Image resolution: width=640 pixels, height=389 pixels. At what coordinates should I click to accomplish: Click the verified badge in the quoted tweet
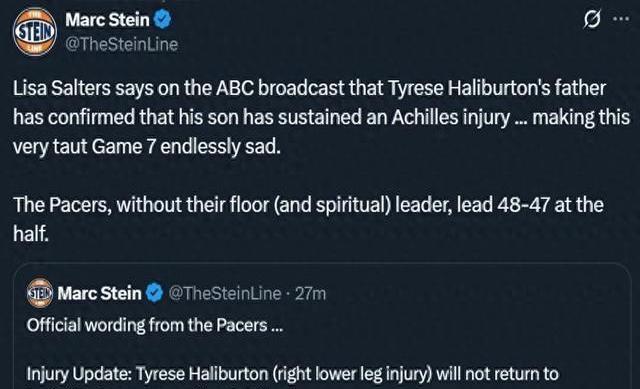tap(154, 293)
